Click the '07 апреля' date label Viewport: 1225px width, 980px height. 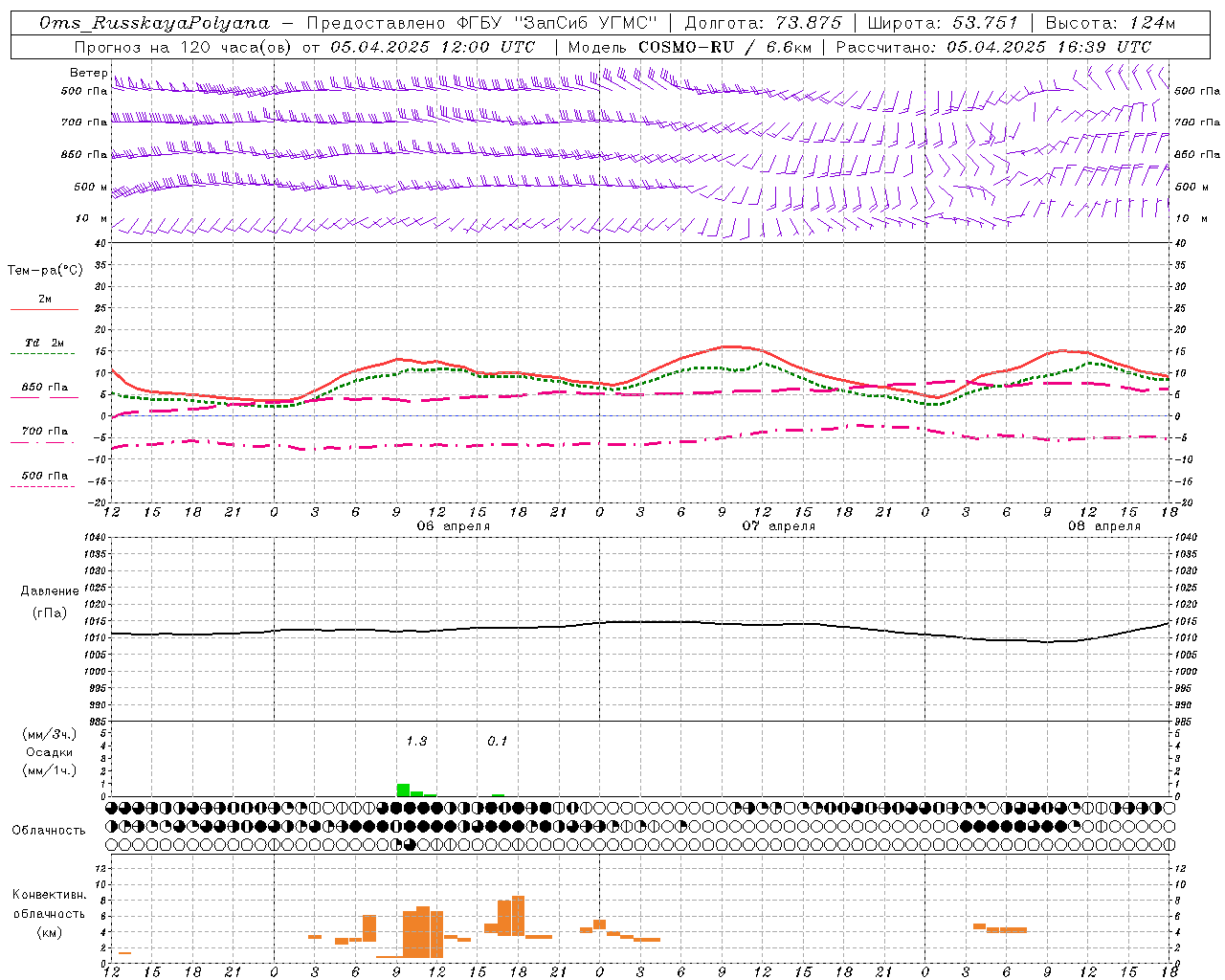click(779, 526)
